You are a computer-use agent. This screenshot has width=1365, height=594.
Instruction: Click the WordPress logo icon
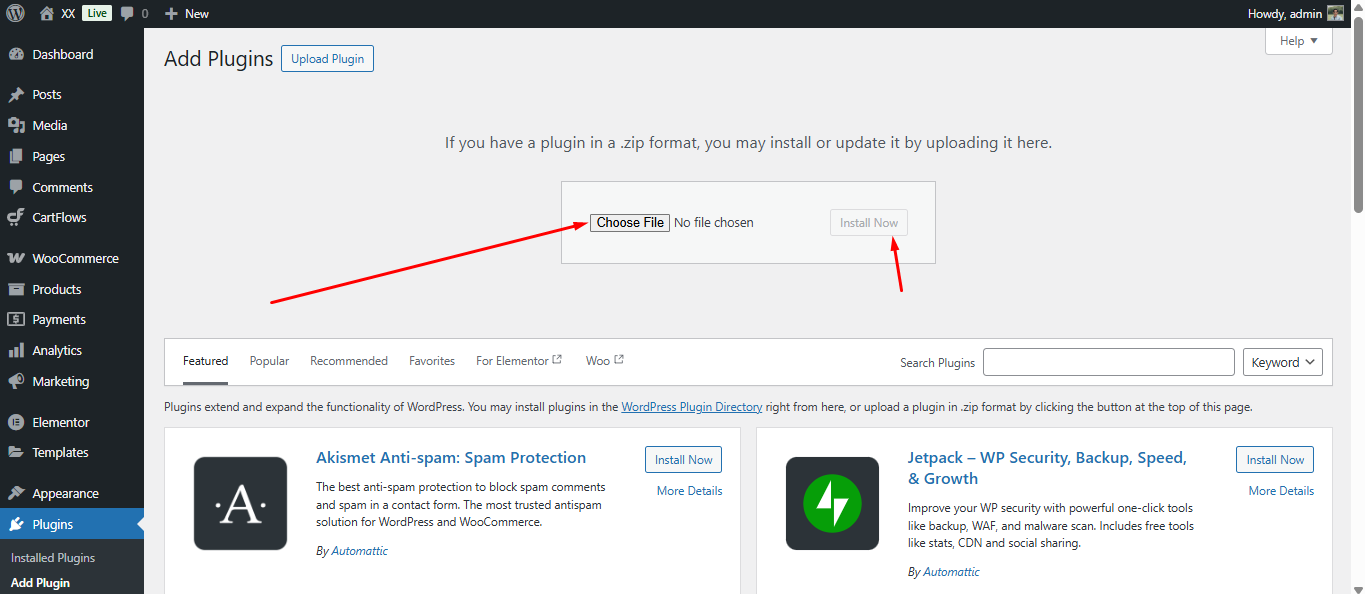(16, 14)
